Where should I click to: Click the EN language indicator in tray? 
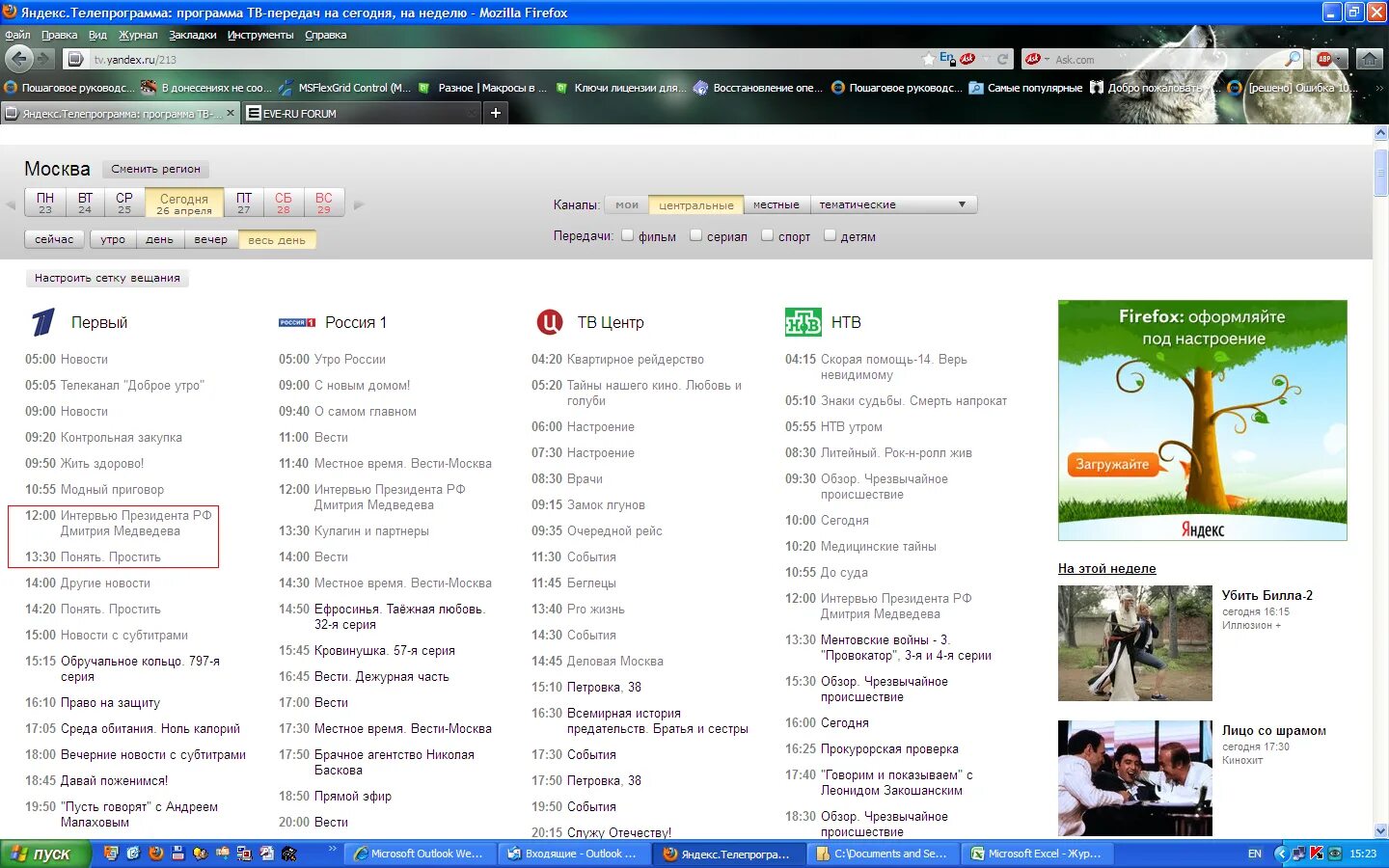click(x=1255, y=854)
